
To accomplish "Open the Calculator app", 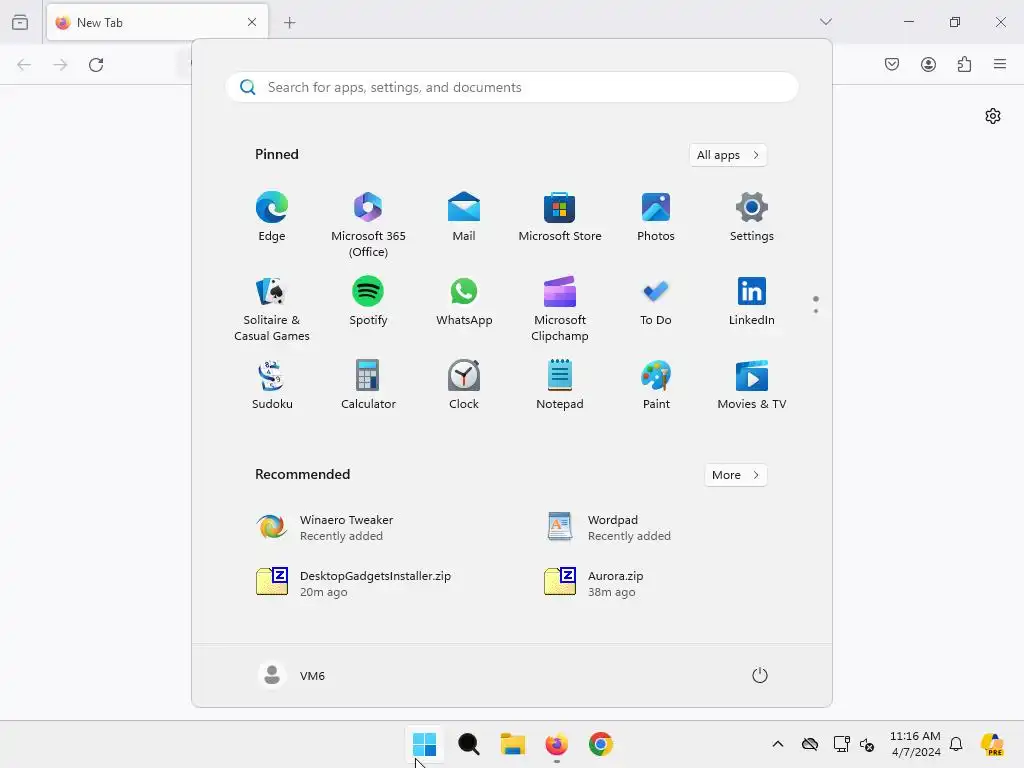I will pyautogui.click(x=368, y=385).
